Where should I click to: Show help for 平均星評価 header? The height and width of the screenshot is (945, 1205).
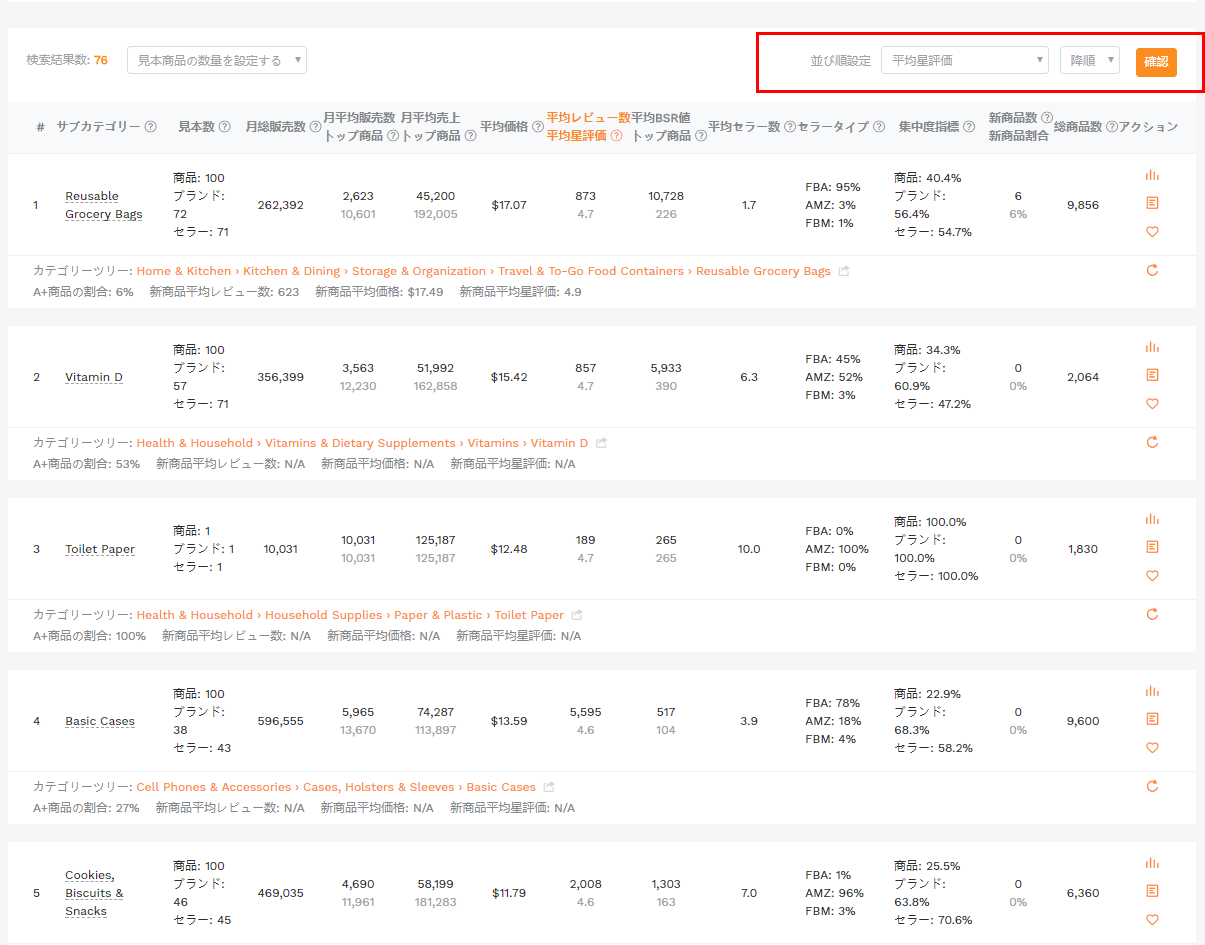point(617,136)
